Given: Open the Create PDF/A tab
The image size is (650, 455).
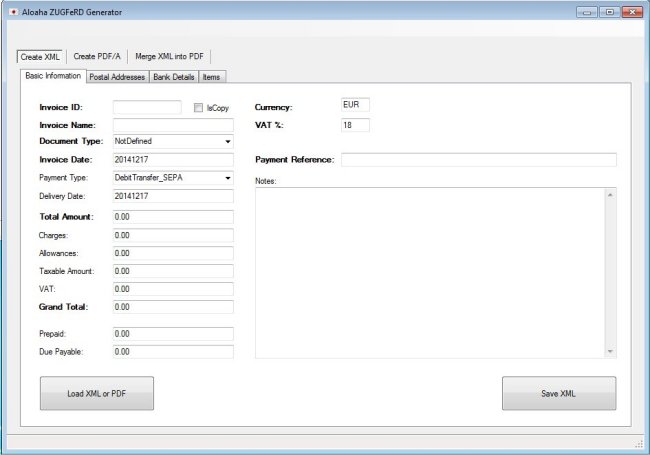Looking at the screenshot, I should (97, 56).
